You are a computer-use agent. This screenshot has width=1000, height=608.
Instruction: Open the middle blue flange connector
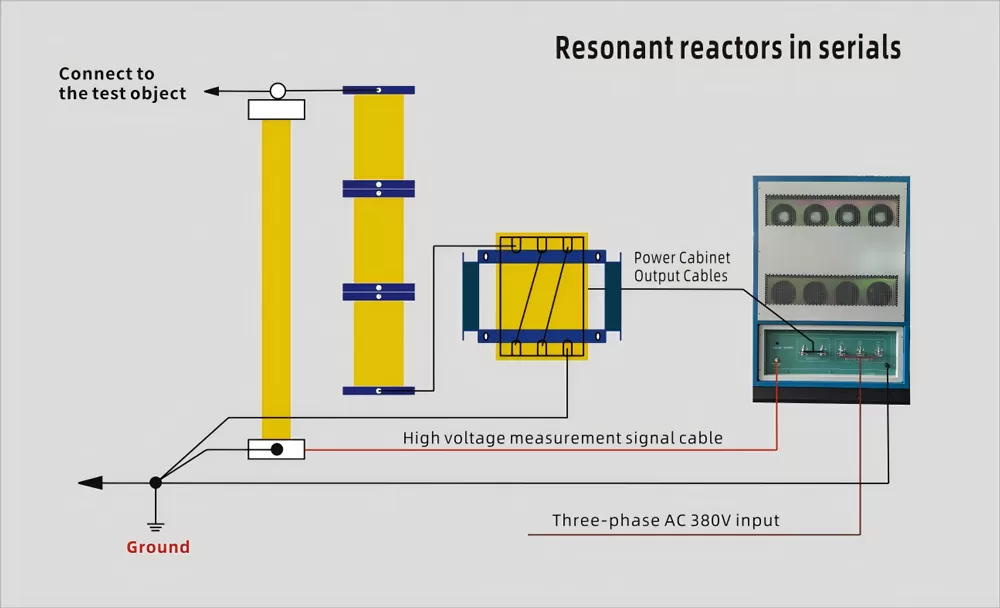point(378,188)
